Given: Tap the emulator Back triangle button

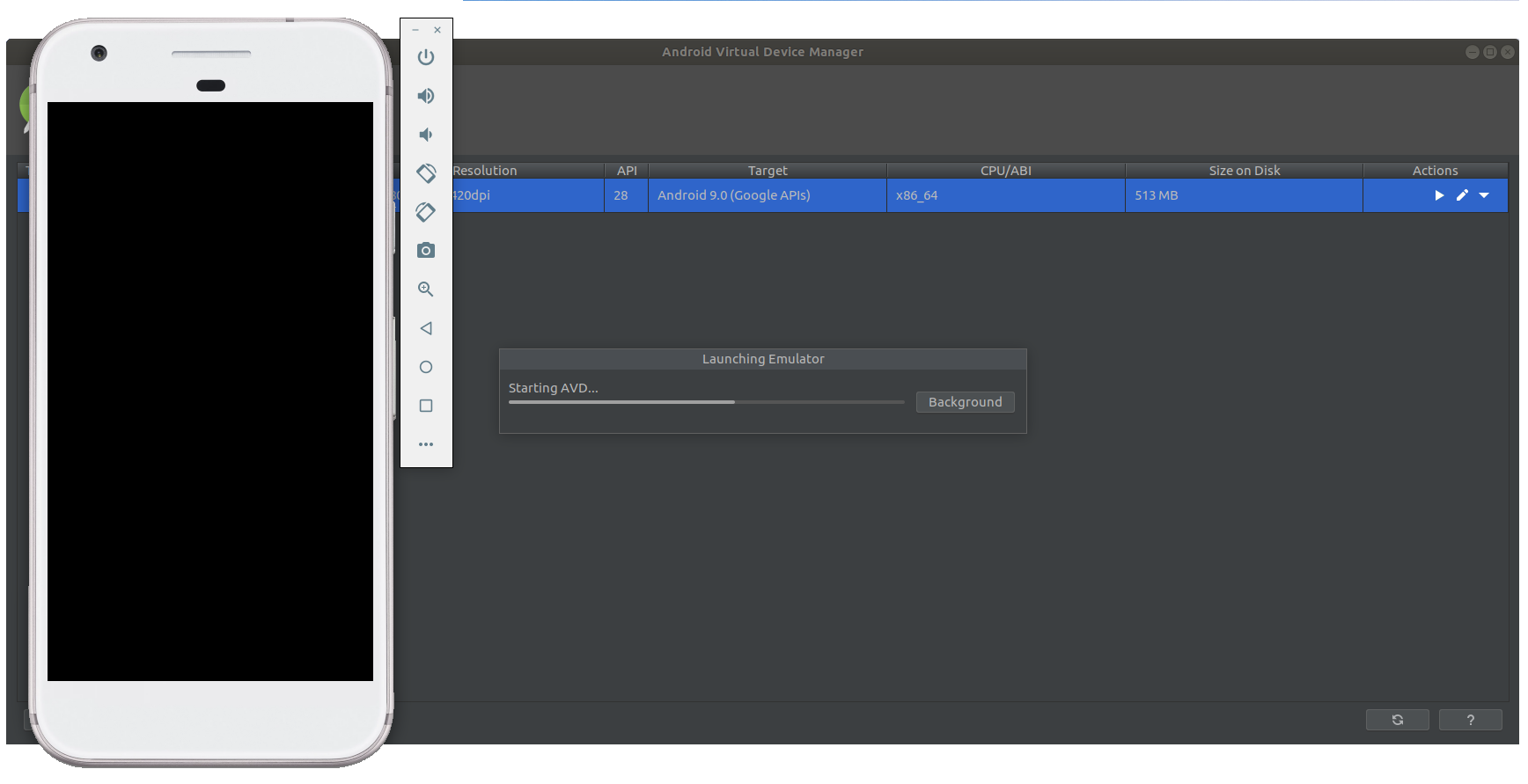Looking at the screenshot, I should [x=426, y=328].
